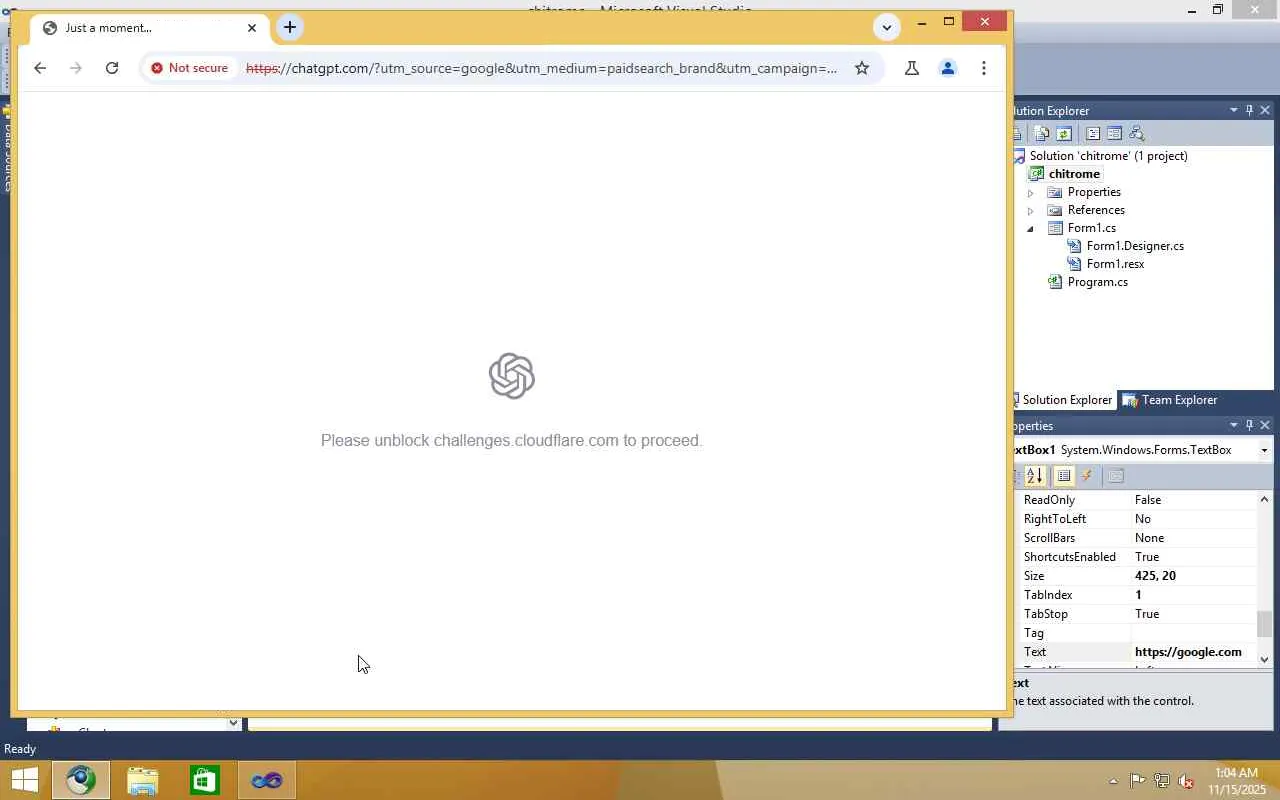This screenshot has height=800, width=1280.
Task: Close the Properties panel
Action: 1265,425
